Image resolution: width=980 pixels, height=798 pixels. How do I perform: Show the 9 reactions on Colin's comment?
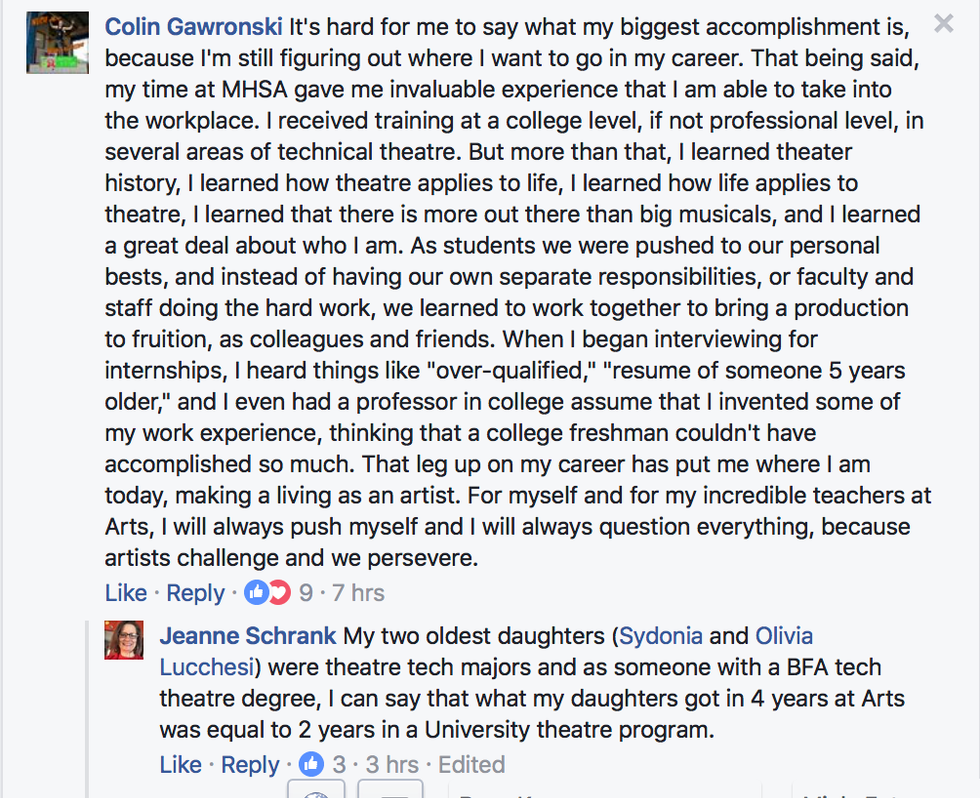(306, 593)
